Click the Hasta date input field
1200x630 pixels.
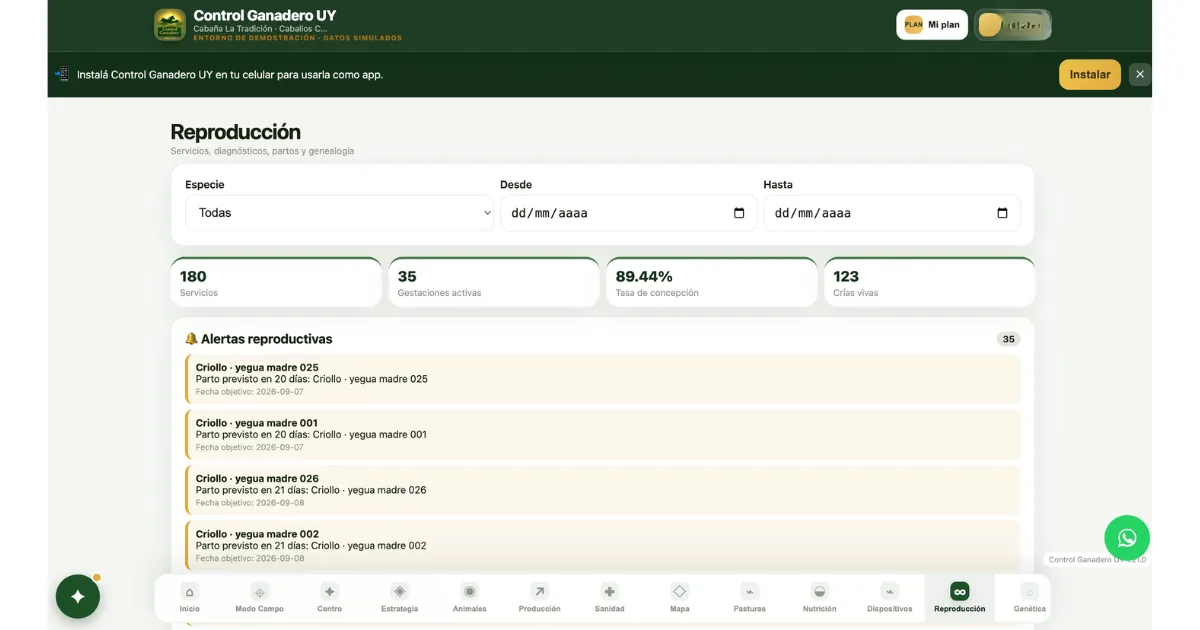click(x=892, y=213)
